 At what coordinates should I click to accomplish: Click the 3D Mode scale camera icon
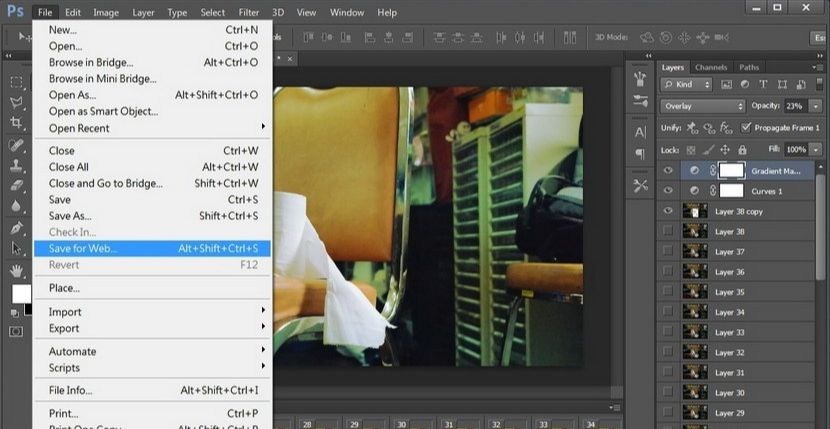(x=721, y=37)
